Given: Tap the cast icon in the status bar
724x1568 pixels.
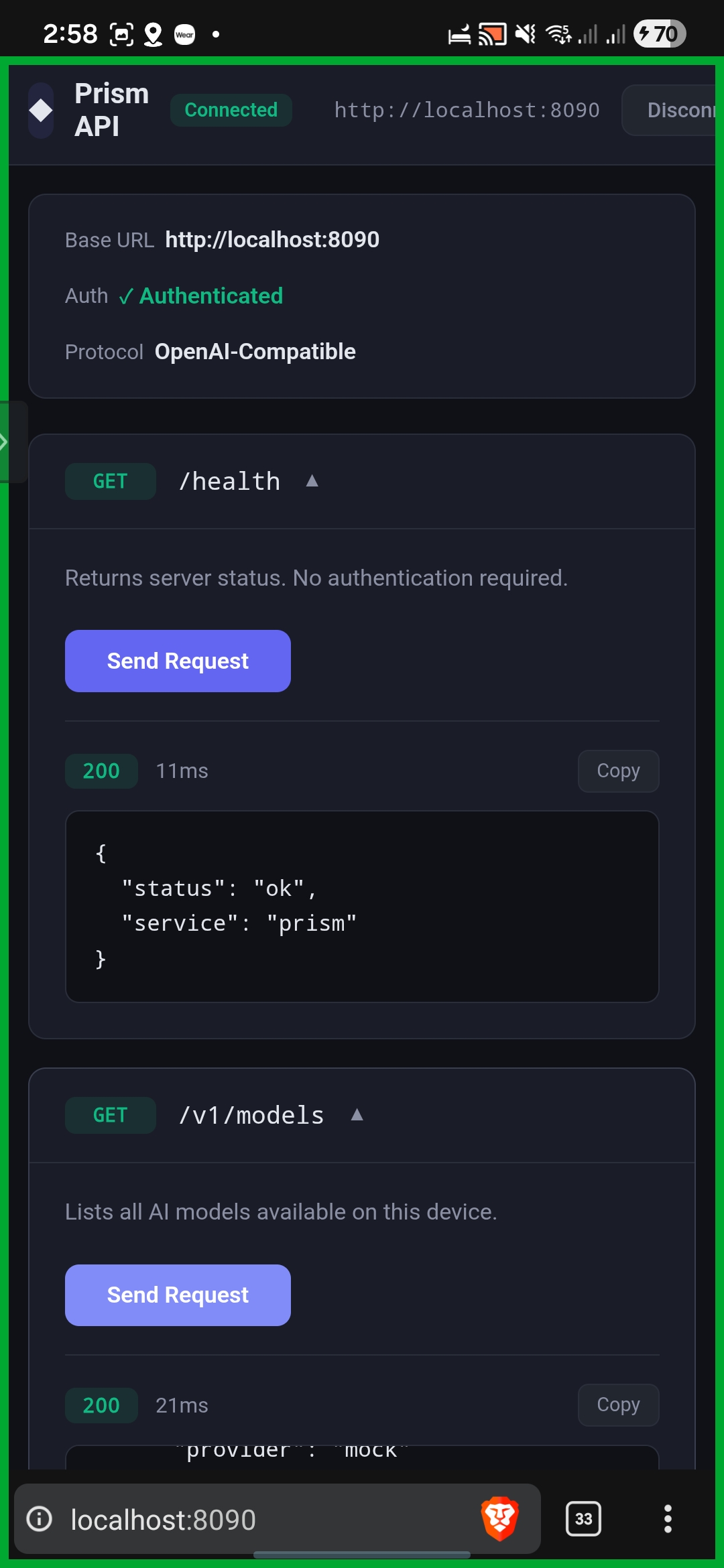Looking at the screenshot, I should click(x=491, y=32).
